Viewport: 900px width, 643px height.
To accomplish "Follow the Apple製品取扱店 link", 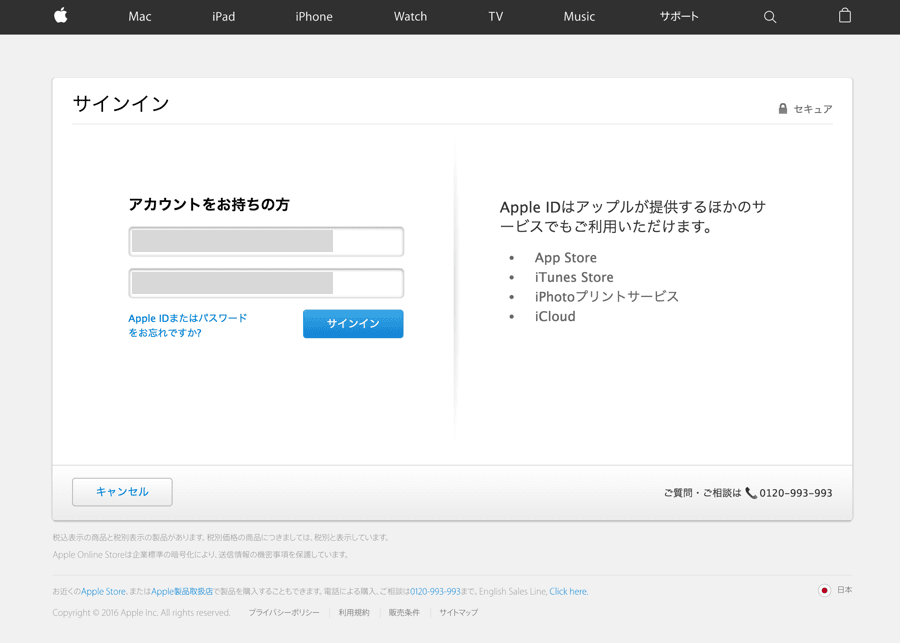I will 182,591.
